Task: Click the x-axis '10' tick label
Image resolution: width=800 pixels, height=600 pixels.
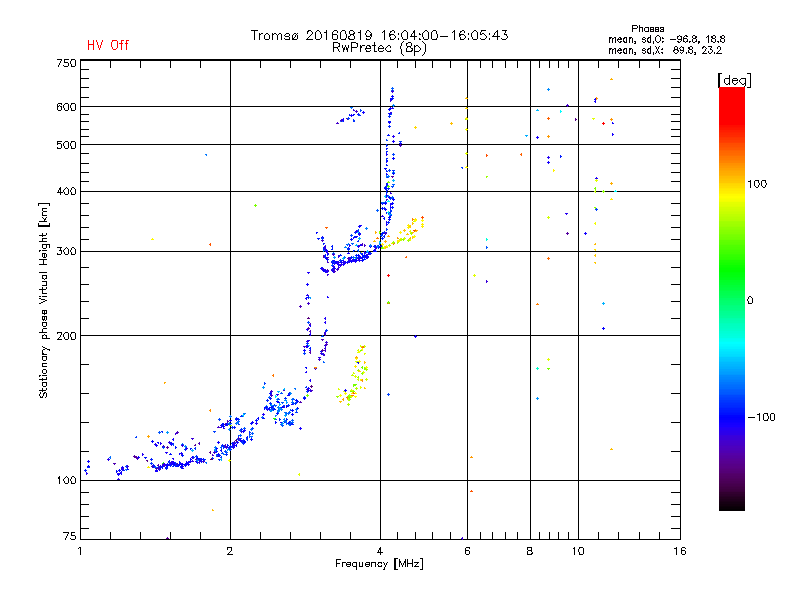Action: coord(578,551)
